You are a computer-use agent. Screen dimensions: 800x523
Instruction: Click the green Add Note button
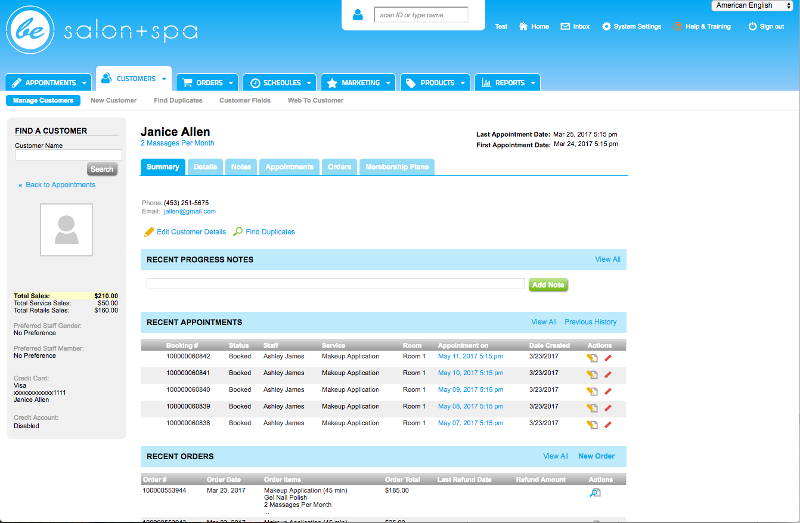click(x=548, y=285)
